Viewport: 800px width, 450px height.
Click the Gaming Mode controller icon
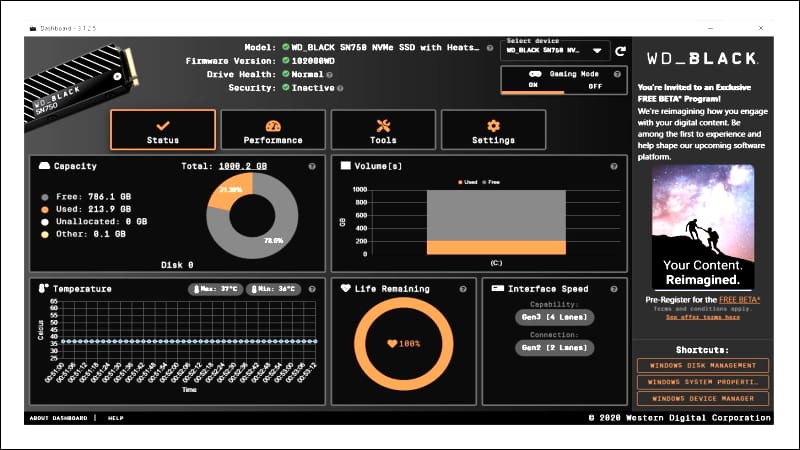535,74
